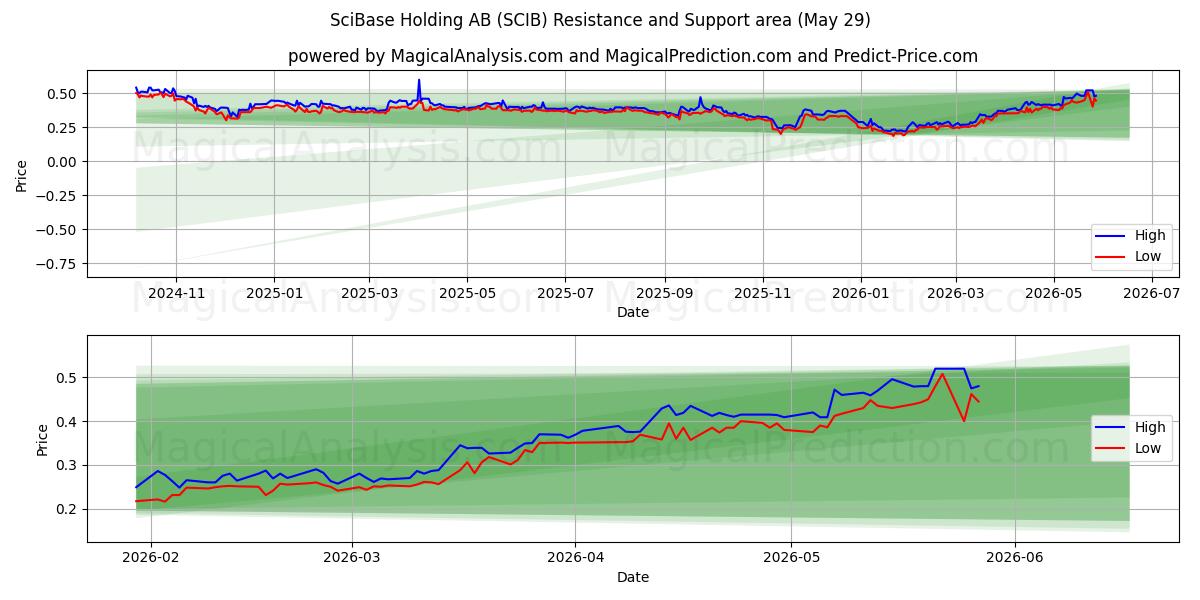
Task: Click the '0.00' price tick on upper chart
Action: (x=64, y=162)
